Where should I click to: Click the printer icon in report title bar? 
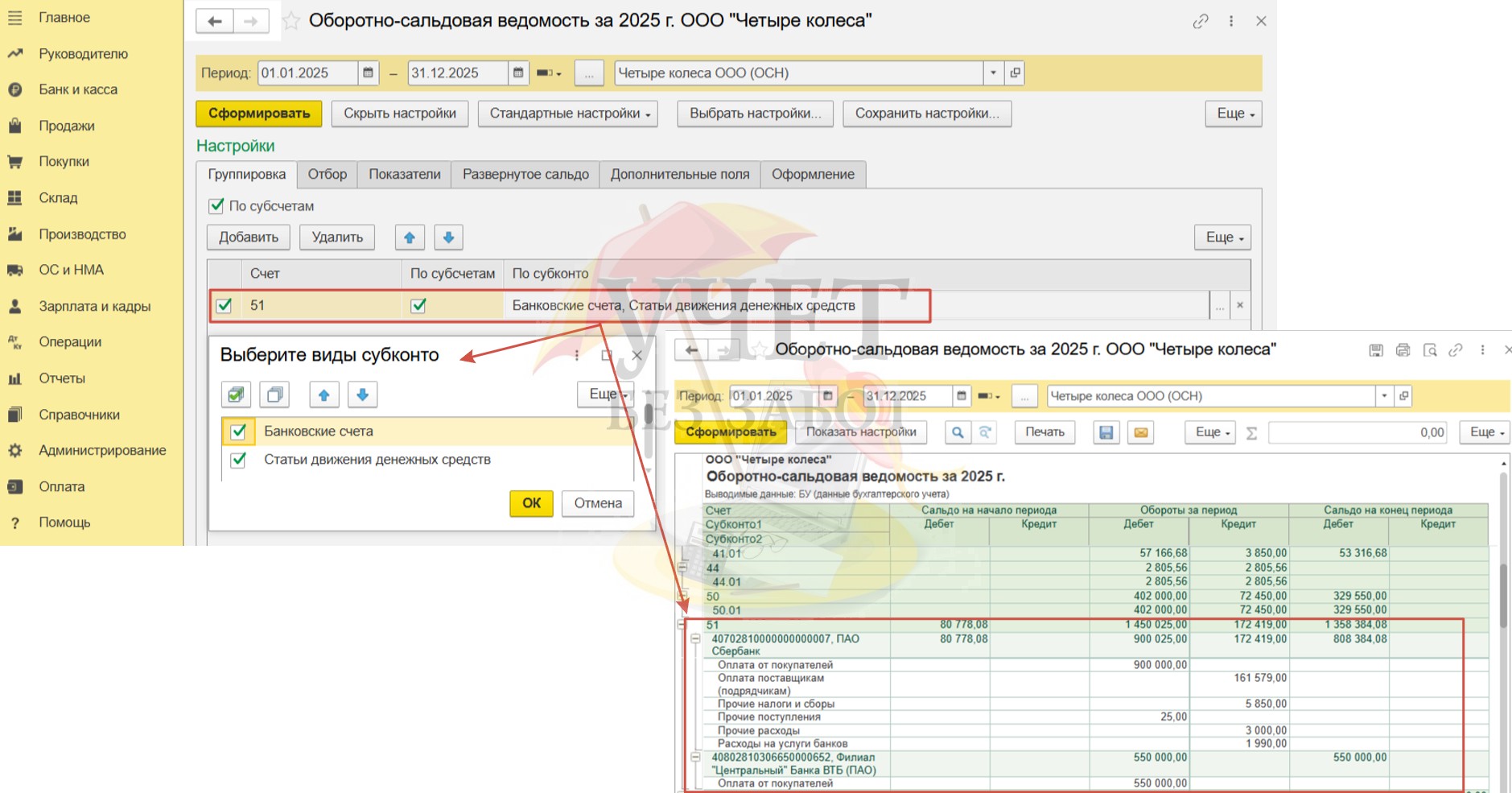point(1403,350)
